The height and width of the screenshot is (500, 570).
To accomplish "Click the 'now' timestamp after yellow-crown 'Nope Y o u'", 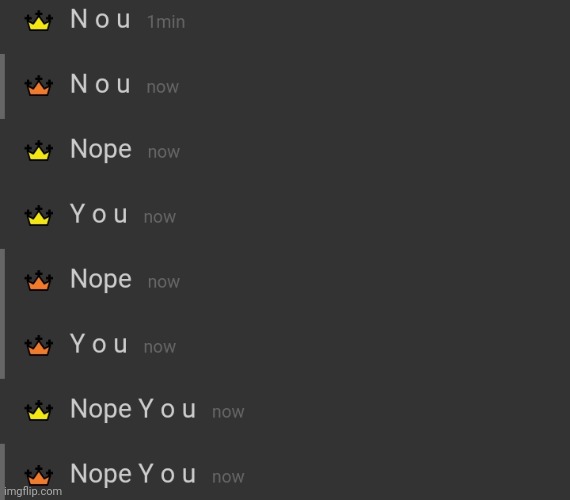I will pos(228,412).
